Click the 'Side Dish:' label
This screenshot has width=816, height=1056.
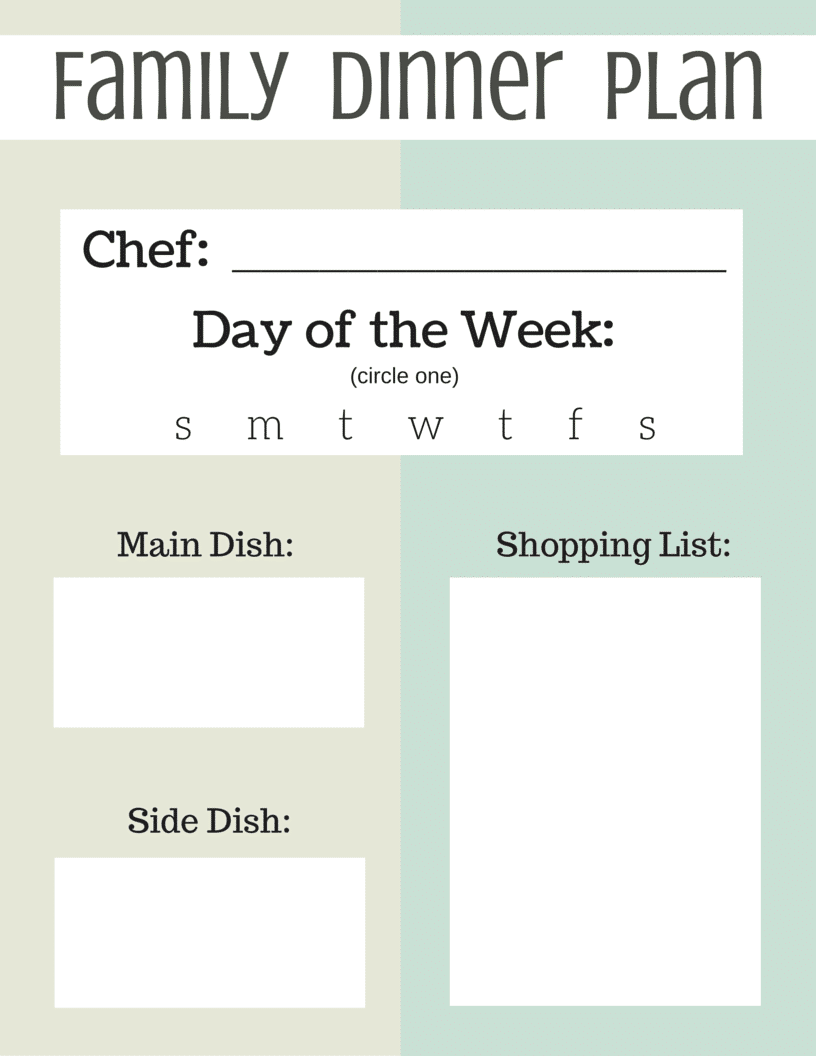click(x=209, y=820)
